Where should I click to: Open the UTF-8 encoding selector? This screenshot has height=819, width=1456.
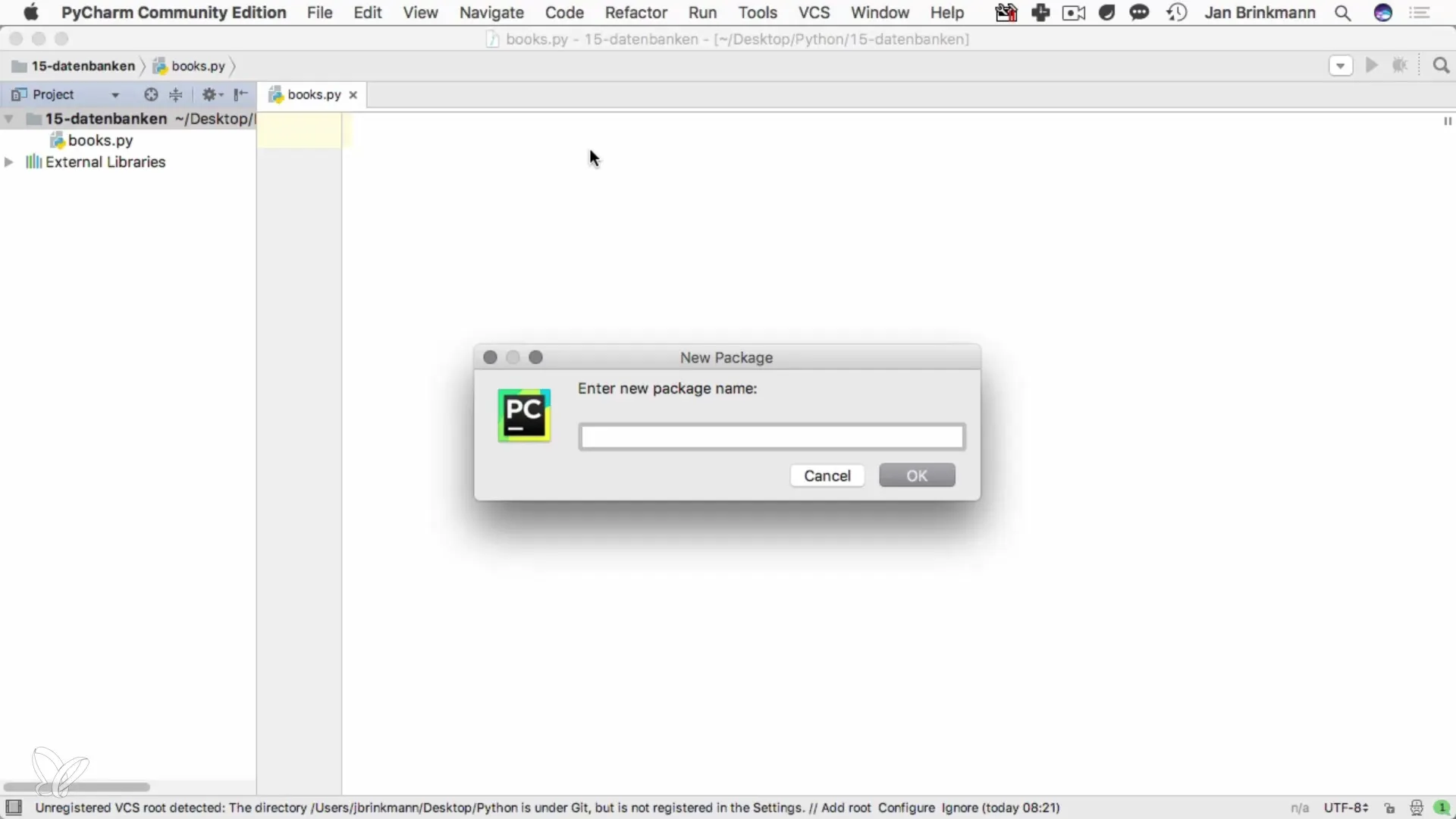click(1345, 808)
